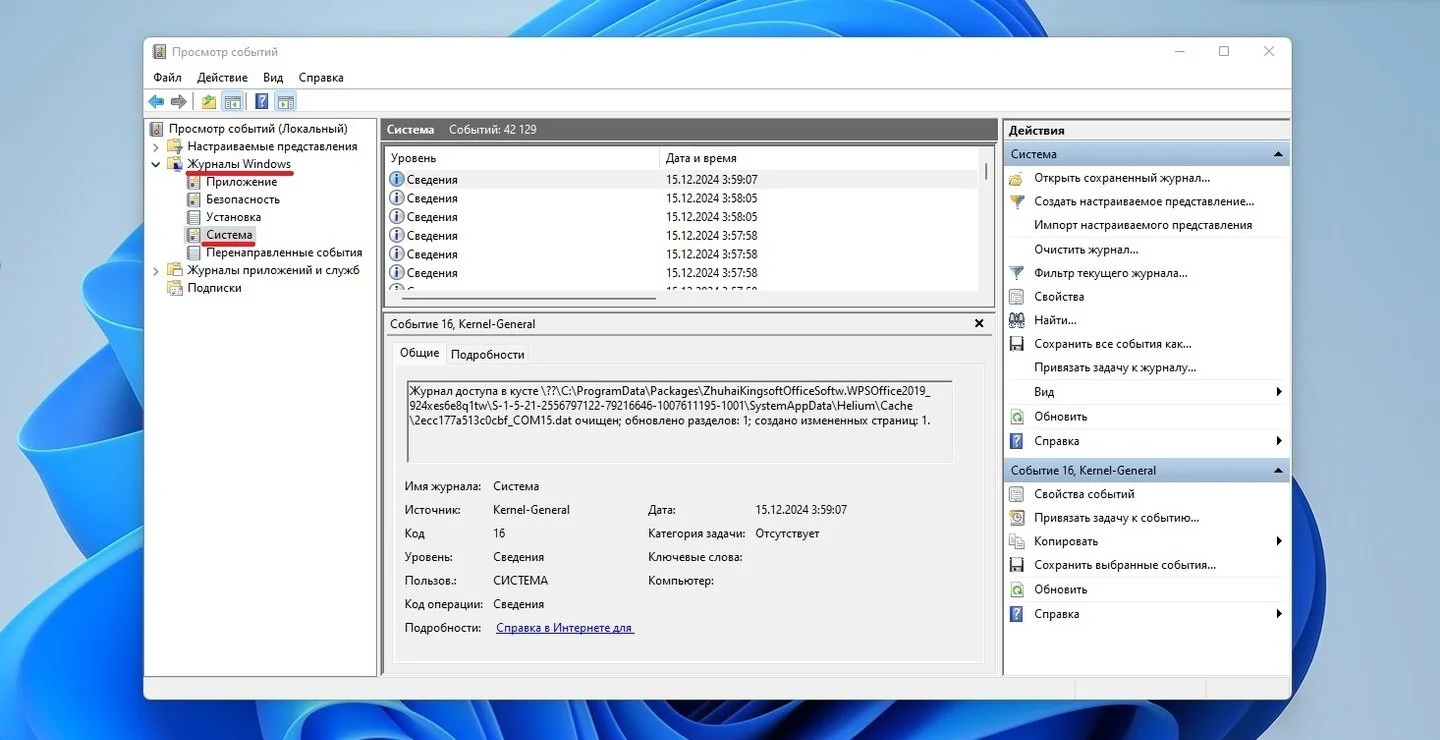This screenshot has width=1440, height=740.
Task: Click Очистить журнал action
Action: (1086, 249)
